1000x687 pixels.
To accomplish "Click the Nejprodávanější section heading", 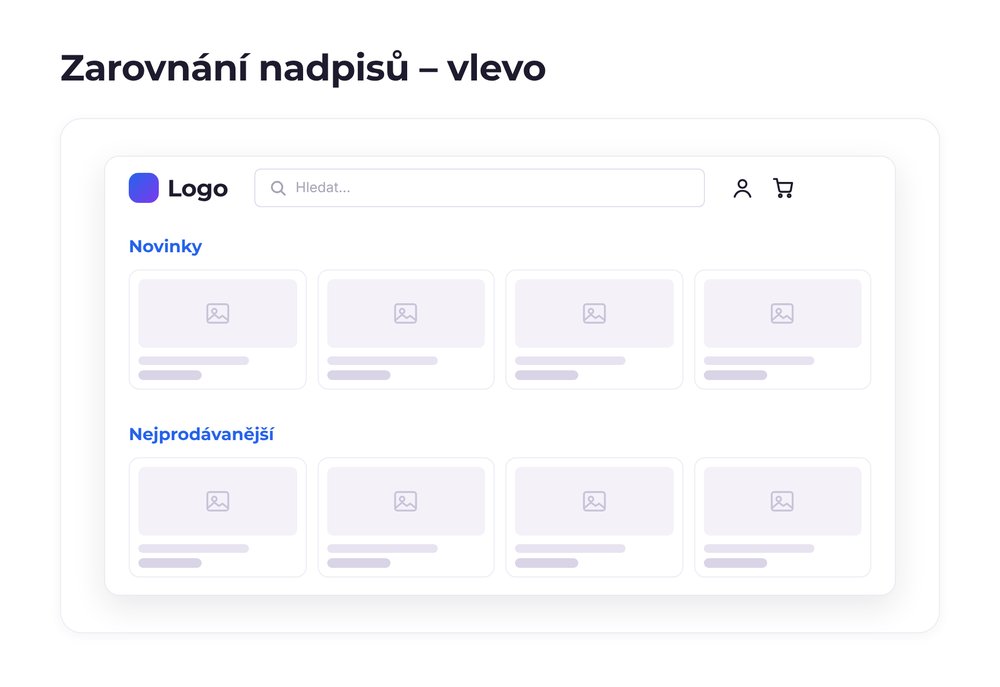I will click(x=202, y=434).
